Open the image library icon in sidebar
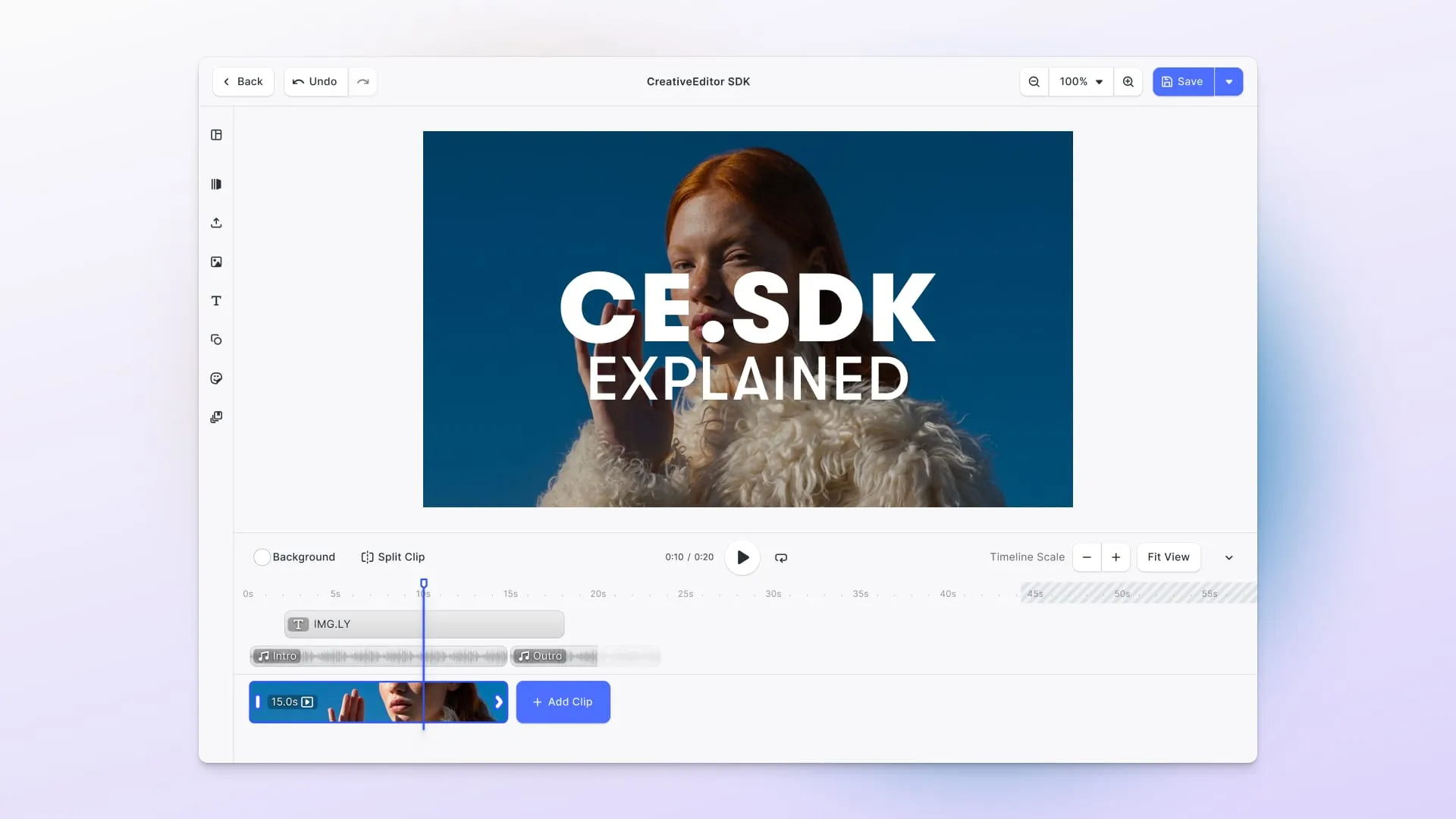1456x819 pixels. click(x=216, y=262)
